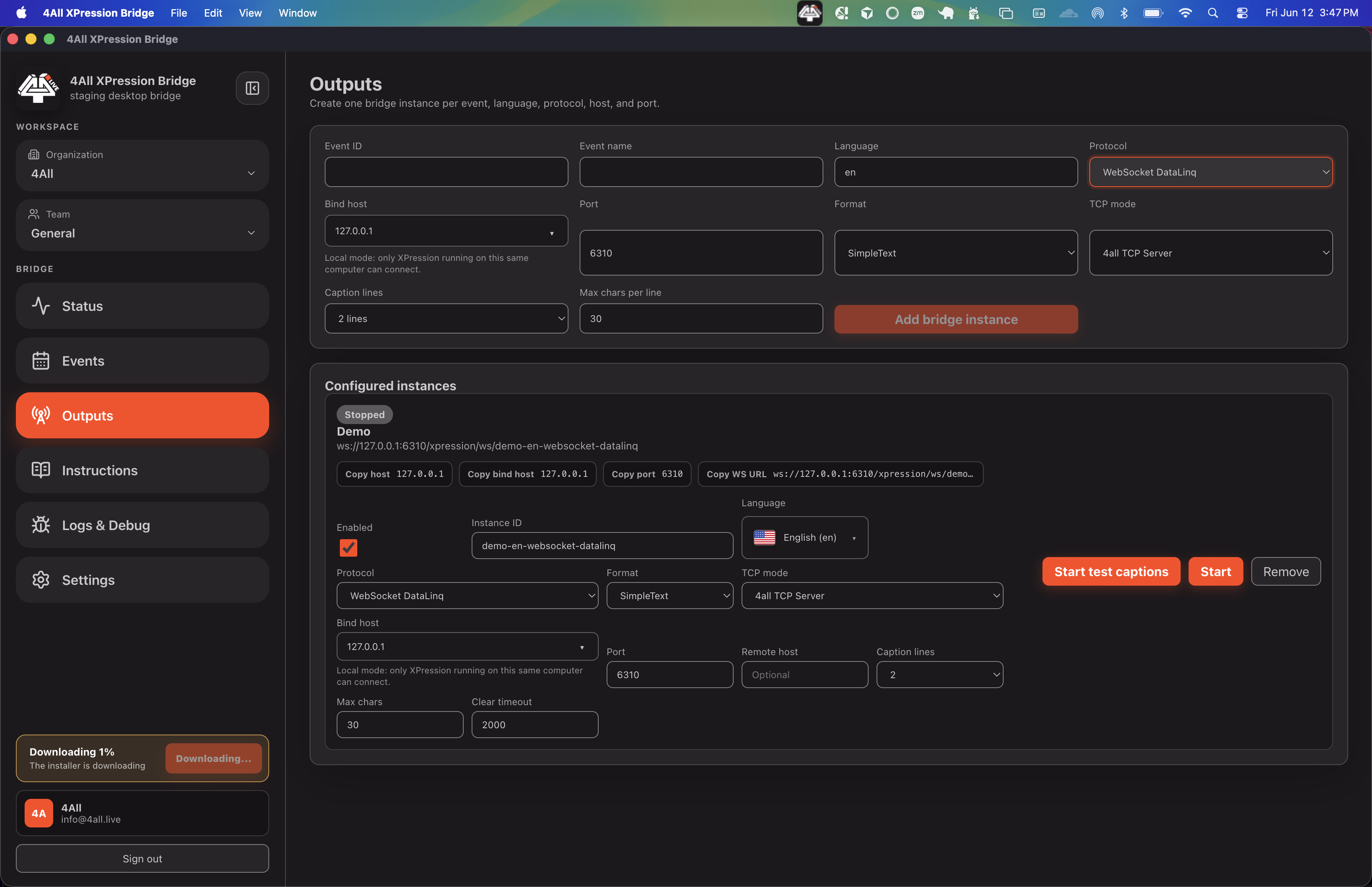Click Add bridge instance

coord(956,319)
